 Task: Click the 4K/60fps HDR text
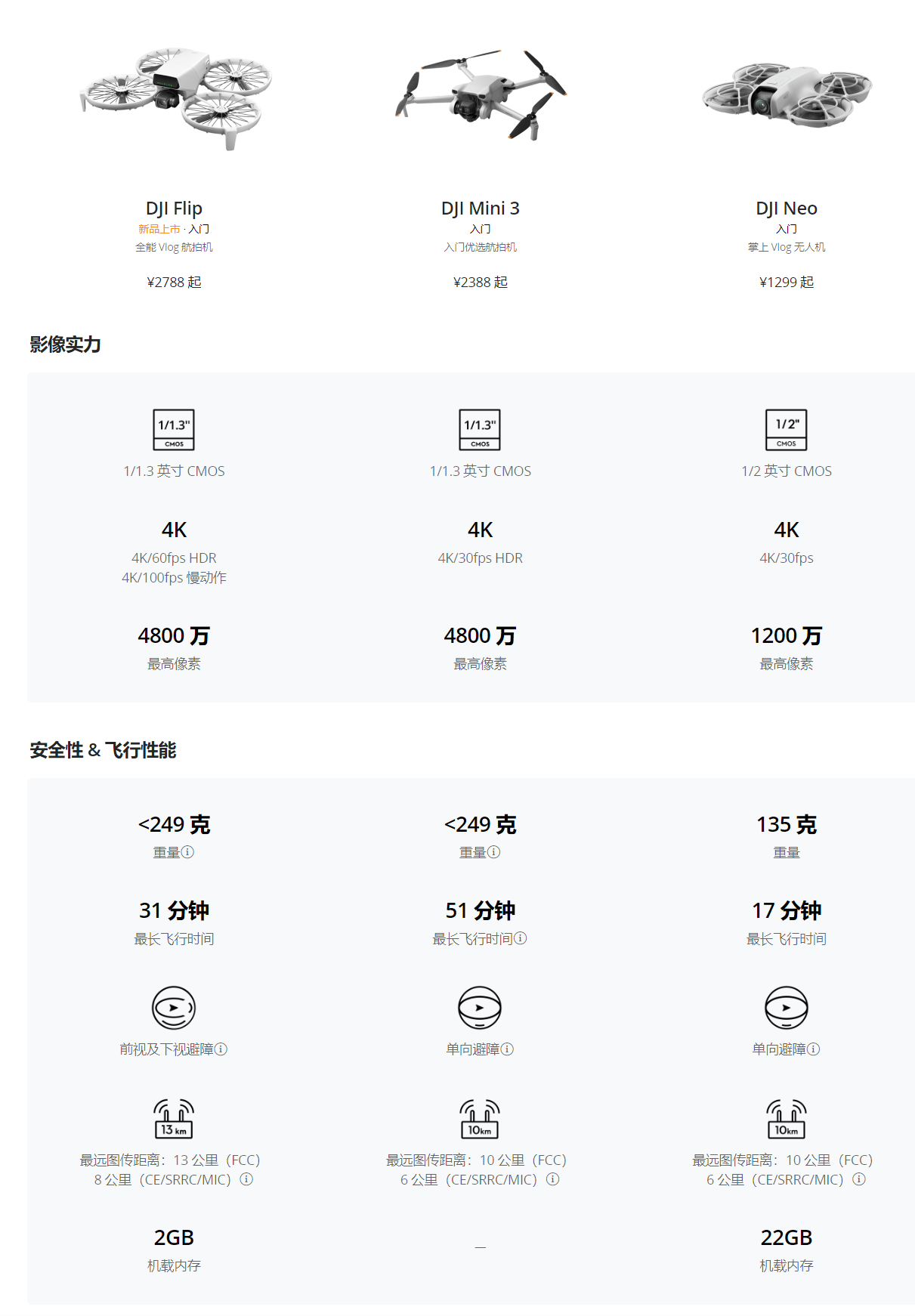click(174, 558)
